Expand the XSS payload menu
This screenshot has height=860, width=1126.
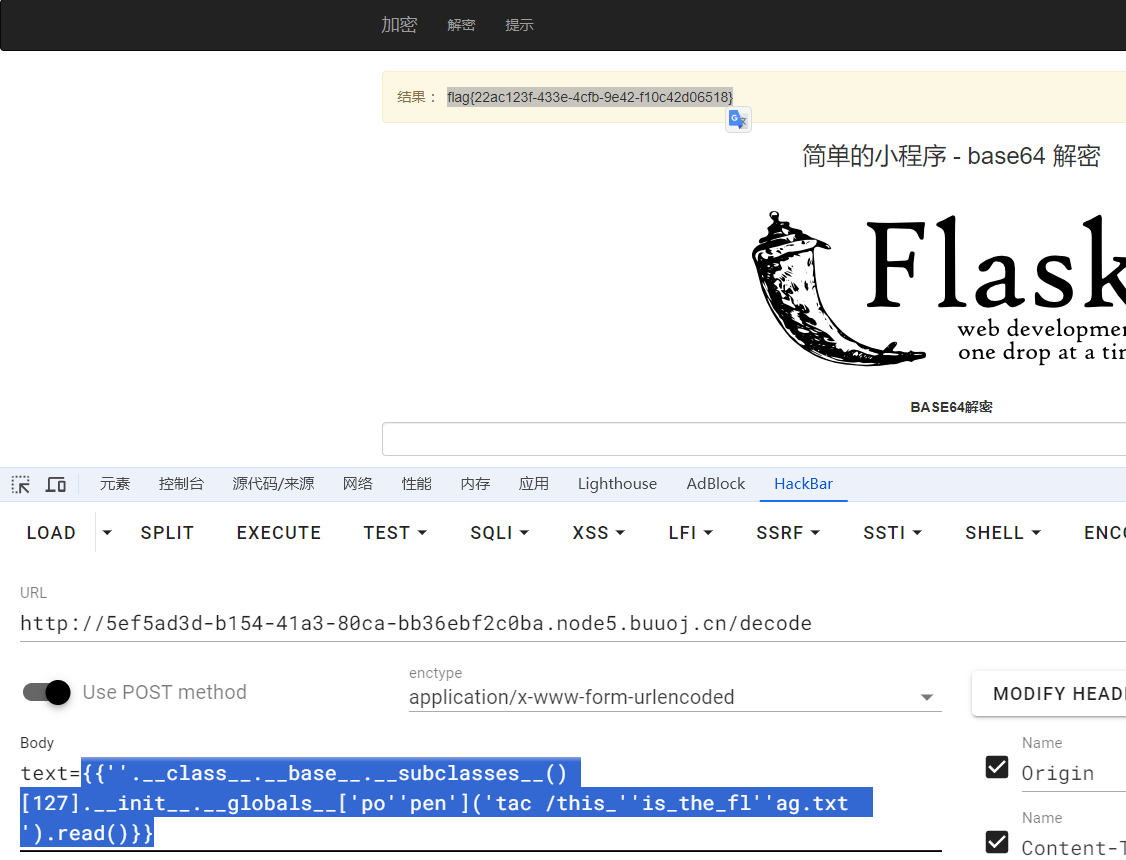[598, 533]
